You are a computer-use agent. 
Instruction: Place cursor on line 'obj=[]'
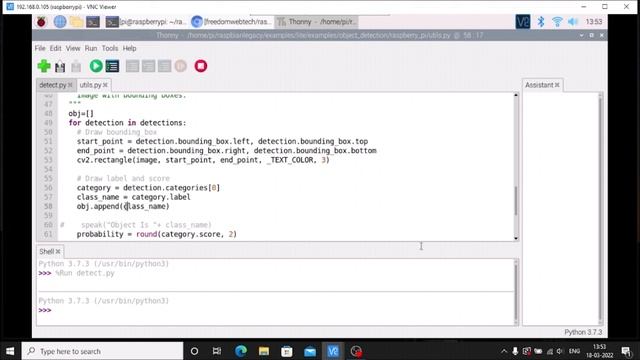coord(81,113)
